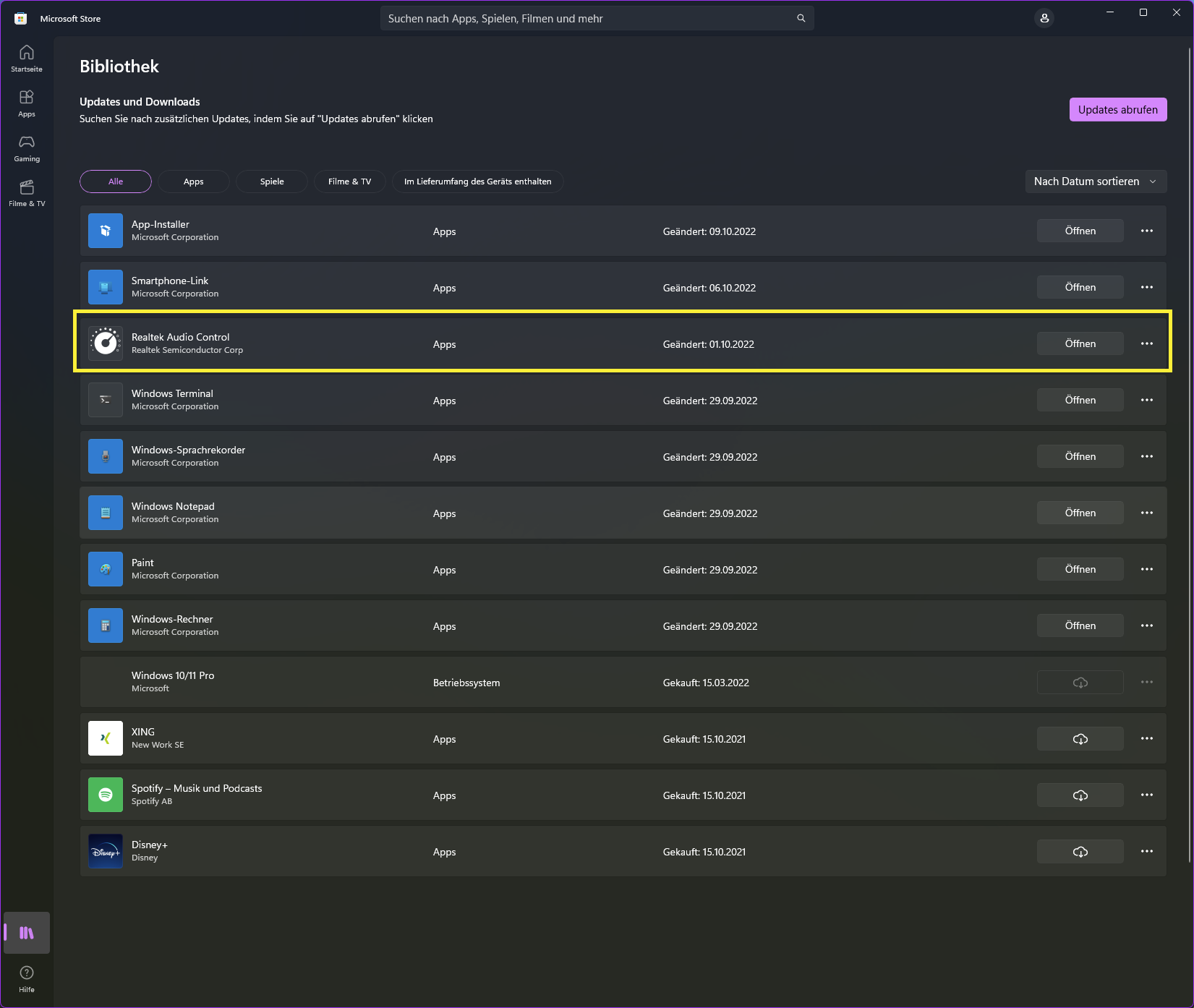Open Windows-Rechner with Öffnen button

[x=1080, y=625]
